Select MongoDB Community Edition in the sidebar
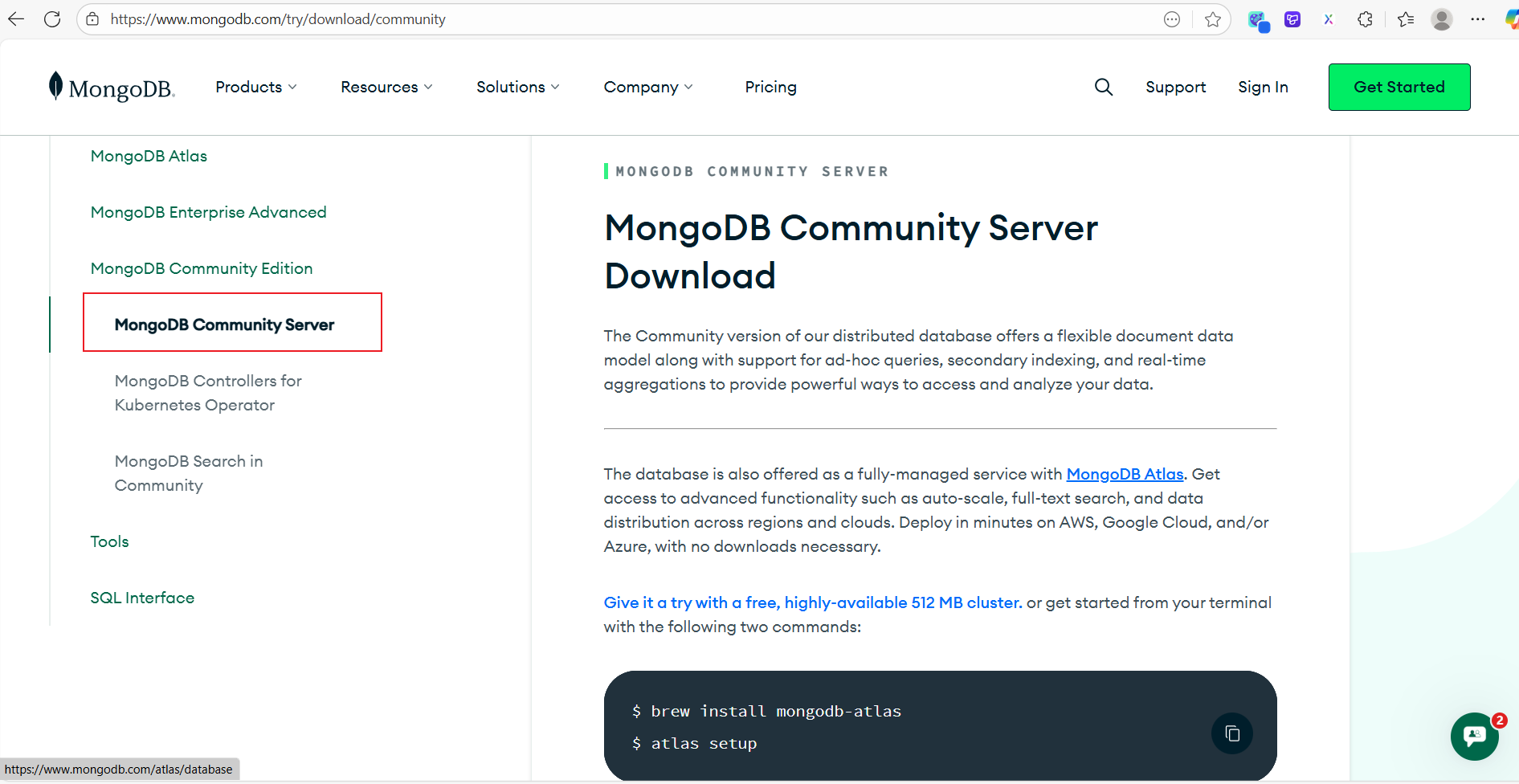1519x784 pixels. click(x=202, y=268)
